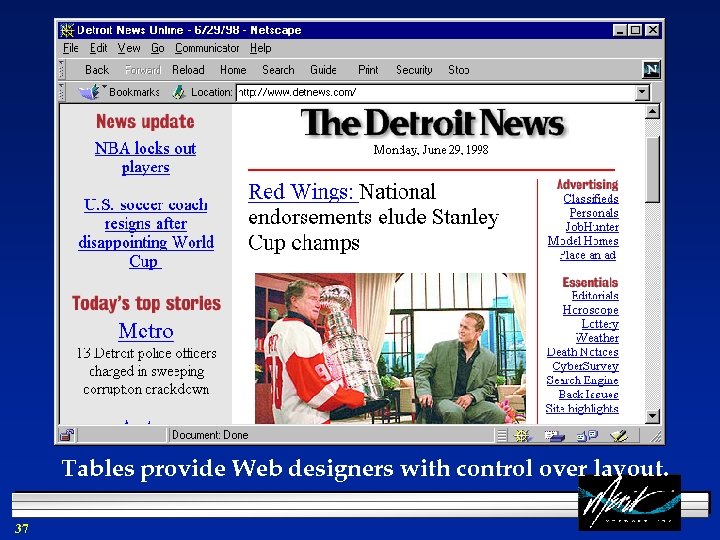Viewport: 720px width, 540px height.
Task: Open the Communicator menu
Action: click(x=207, y=48)
